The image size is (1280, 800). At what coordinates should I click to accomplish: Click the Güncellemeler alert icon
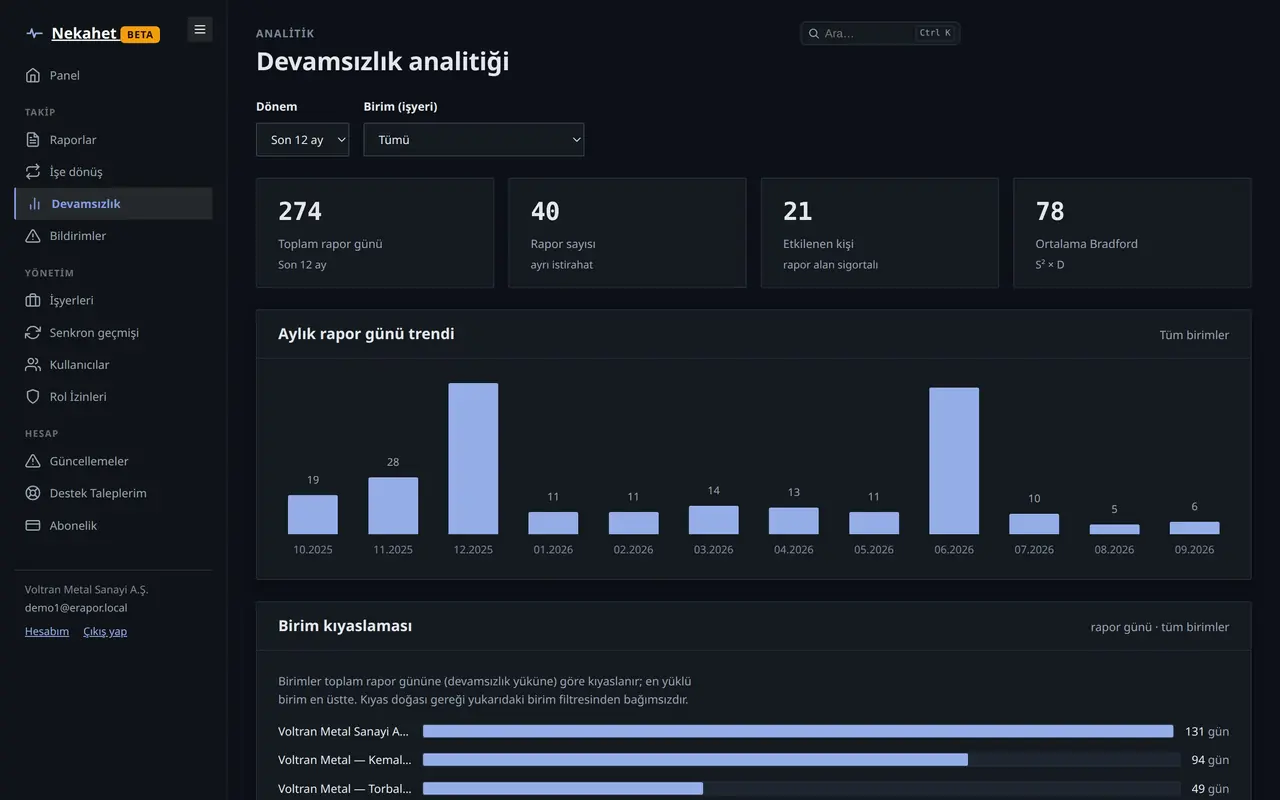33,461
